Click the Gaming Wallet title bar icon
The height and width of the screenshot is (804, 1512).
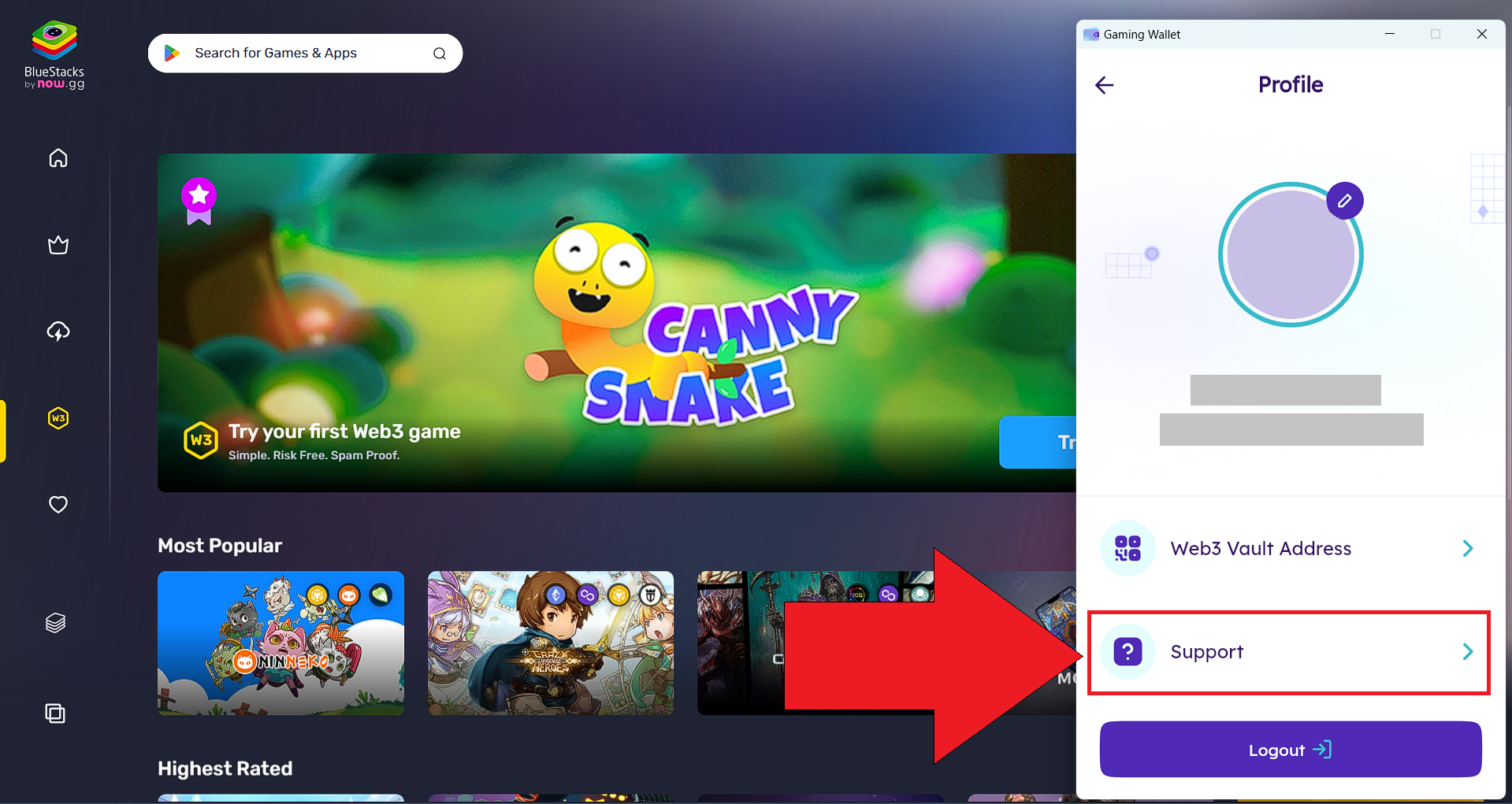click(x=1091, y=34)
